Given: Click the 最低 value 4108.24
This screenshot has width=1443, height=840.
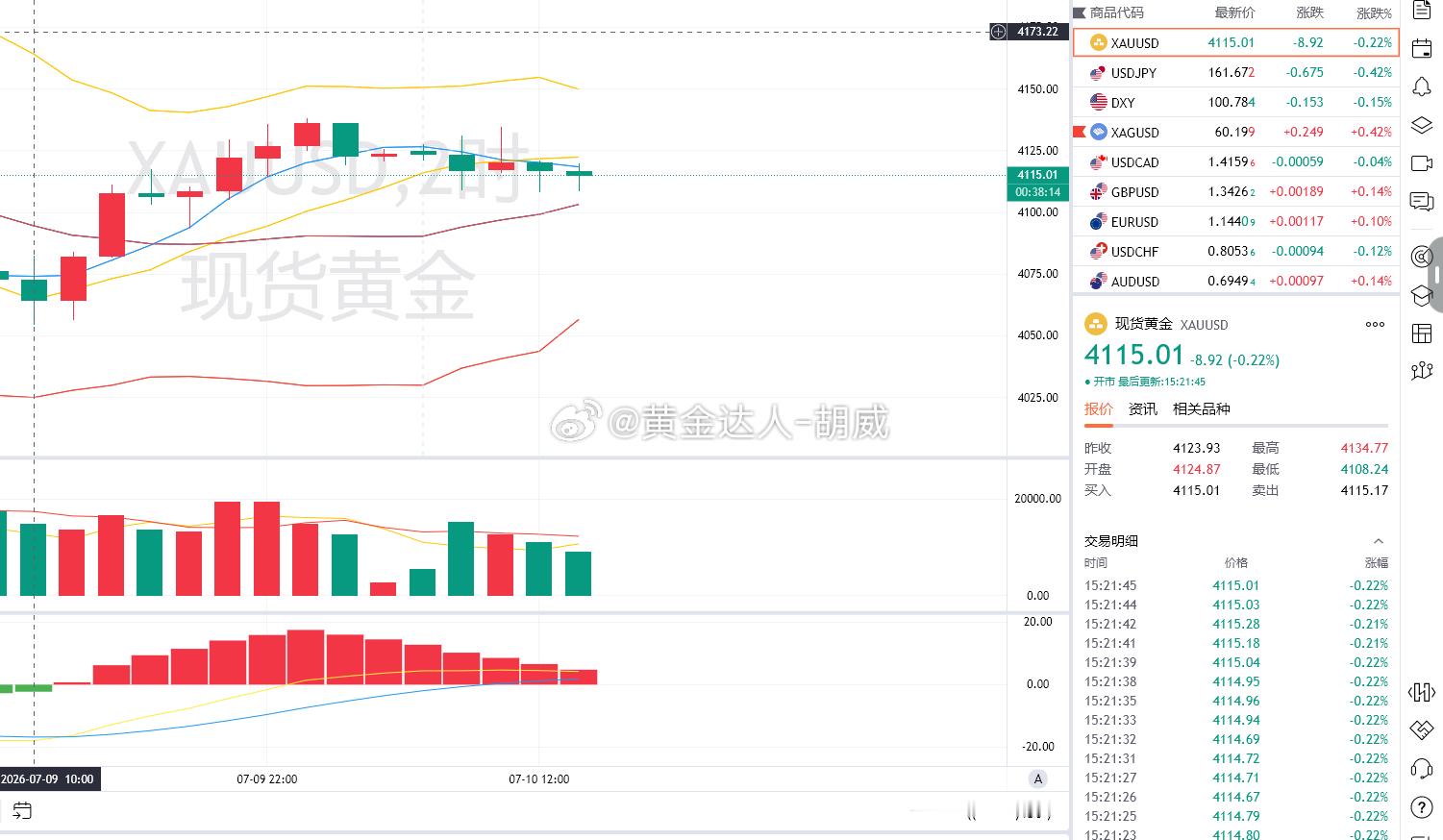Looking at the screenshot, I should point(1364,469).
